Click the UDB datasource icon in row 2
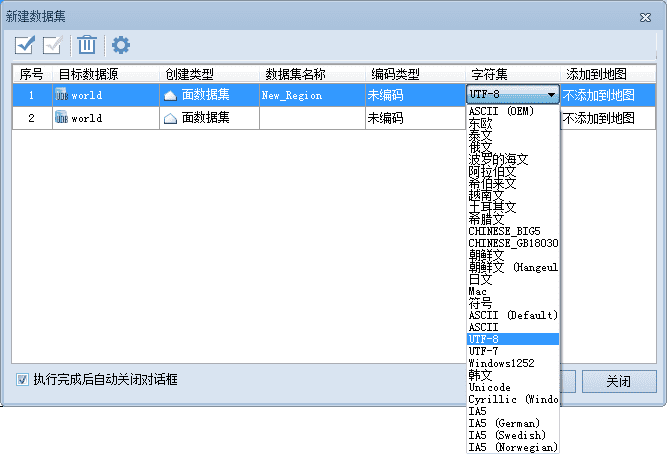667x454 pixels. [61, 117]
